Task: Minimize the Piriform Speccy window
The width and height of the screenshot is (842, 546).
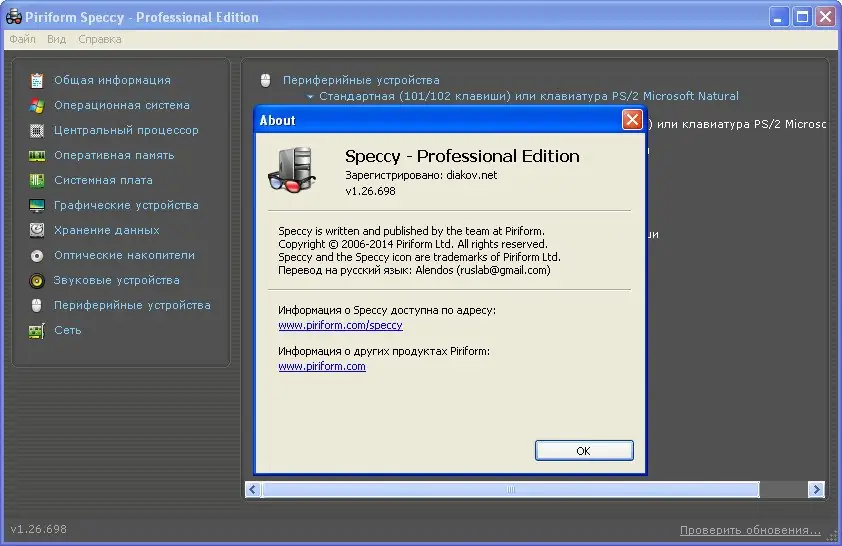Action: [x=778, y=17]
